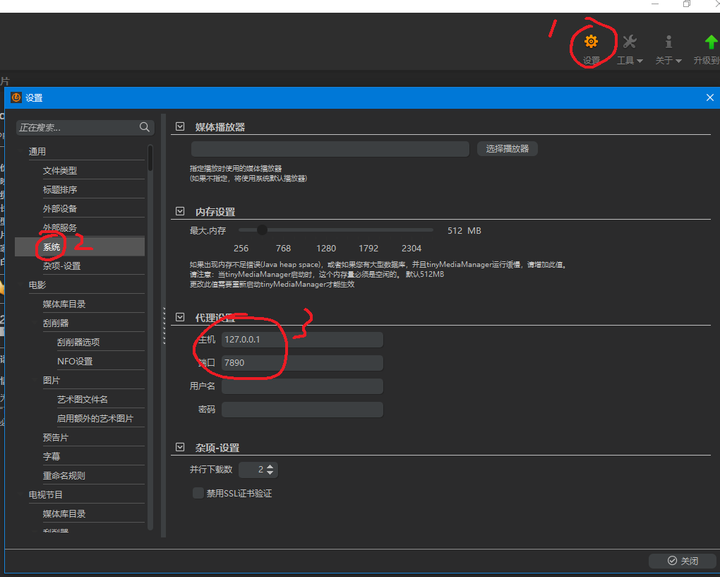Click the green upgrade arrow icon
Screen dimensions: 720x577
[x=711, y=42]
